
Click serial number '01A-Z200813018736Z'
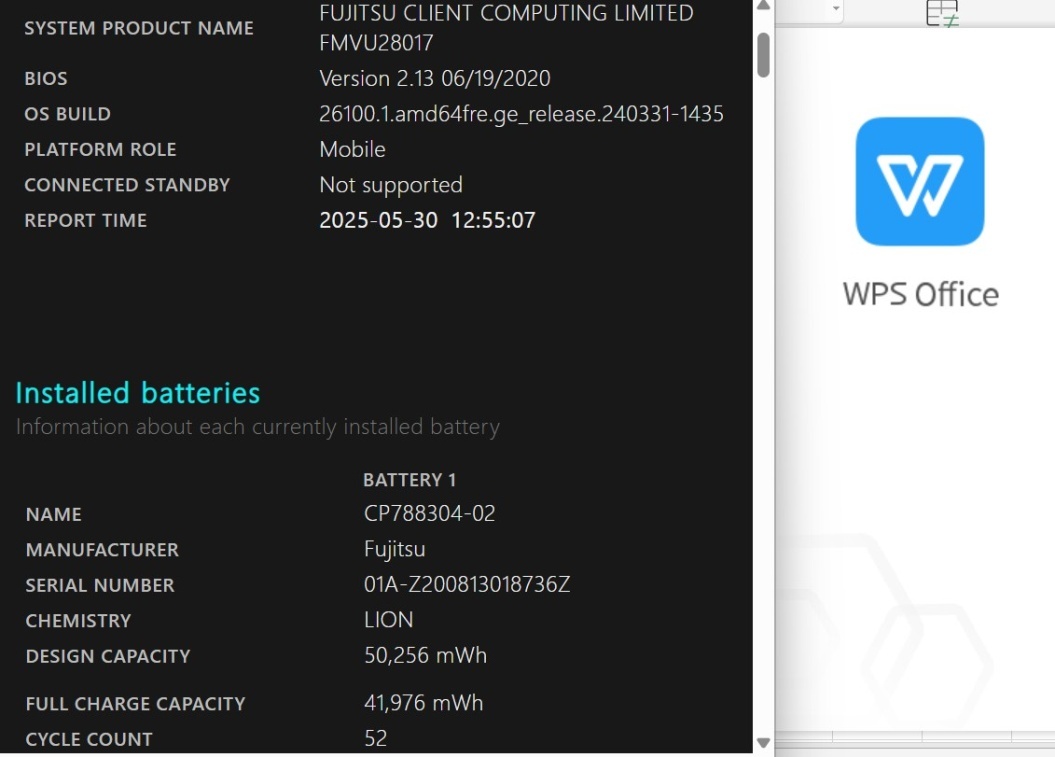[467, 585]
